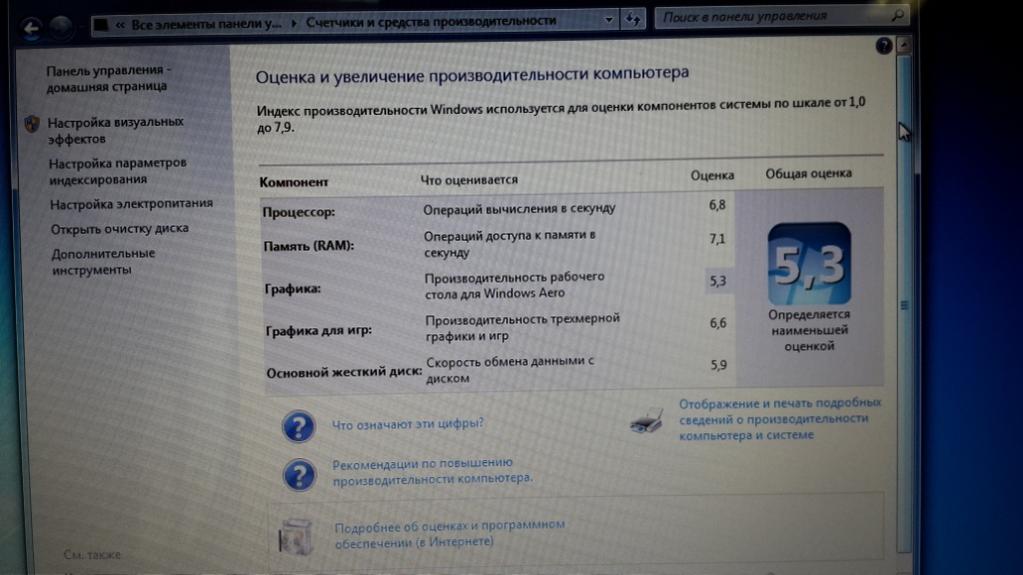Click the blue 5,3 base score badge
Image resolution: width=1023 pixels, height=575 pixels.
point(809,264)
